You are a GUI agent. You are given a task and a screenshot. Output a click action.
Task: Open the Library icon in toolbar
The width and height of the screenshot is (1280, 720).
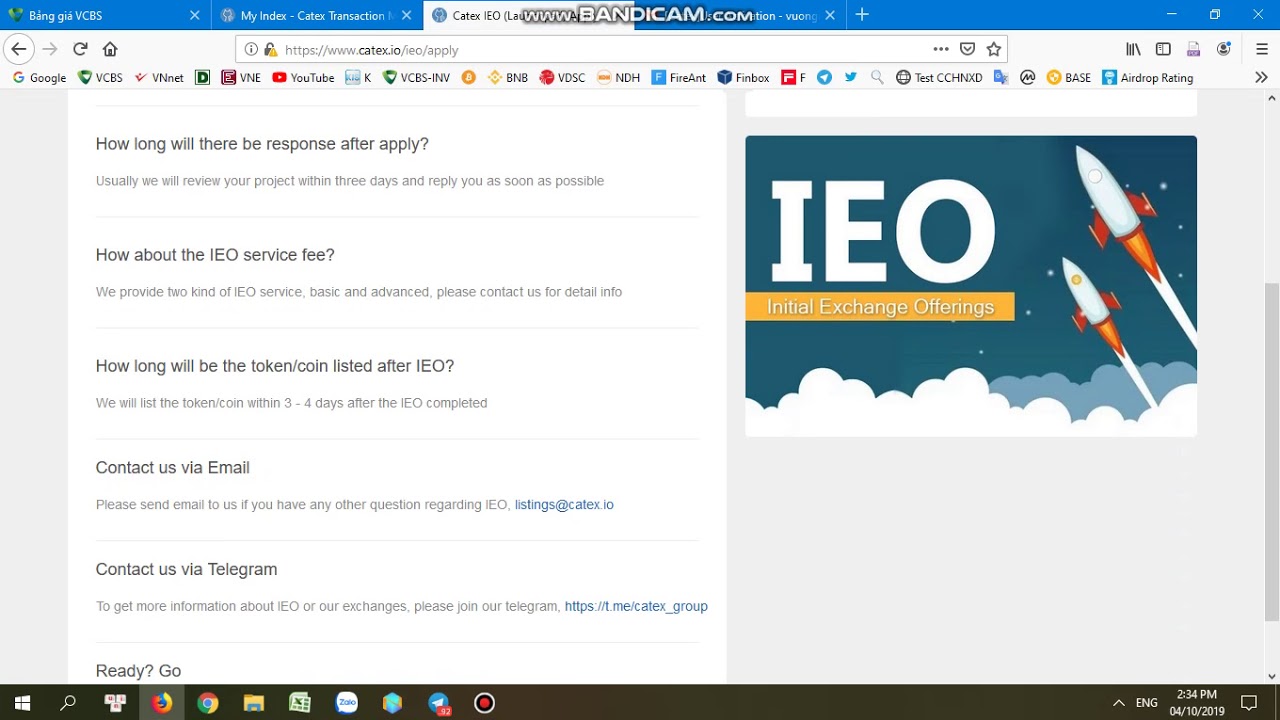pyautogui.click(x=1133, y=49)
